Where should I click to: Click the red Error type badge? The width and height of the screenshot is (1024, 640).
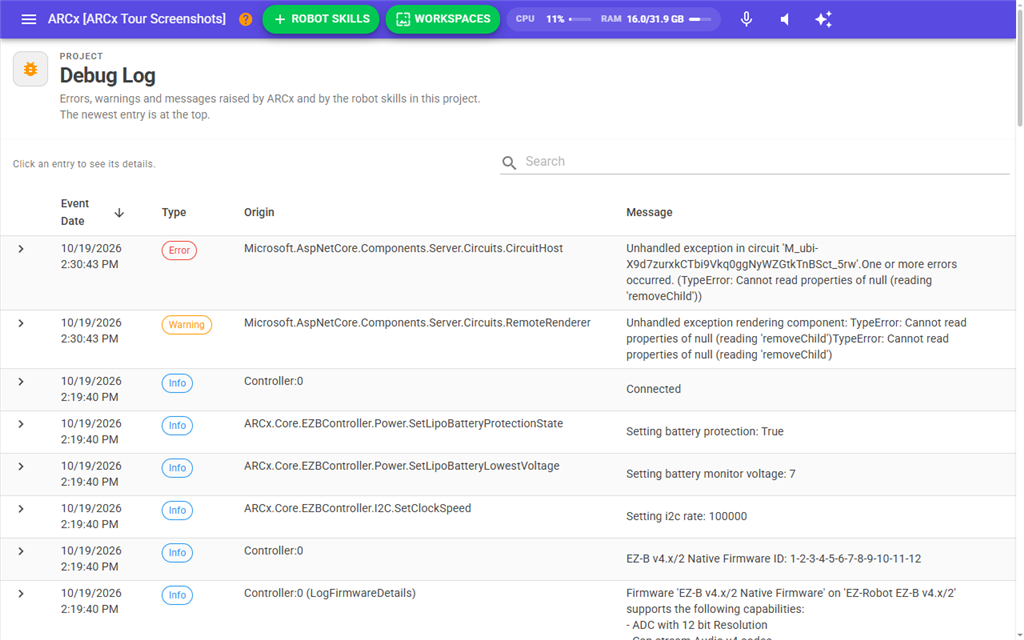tap(179, 250)
